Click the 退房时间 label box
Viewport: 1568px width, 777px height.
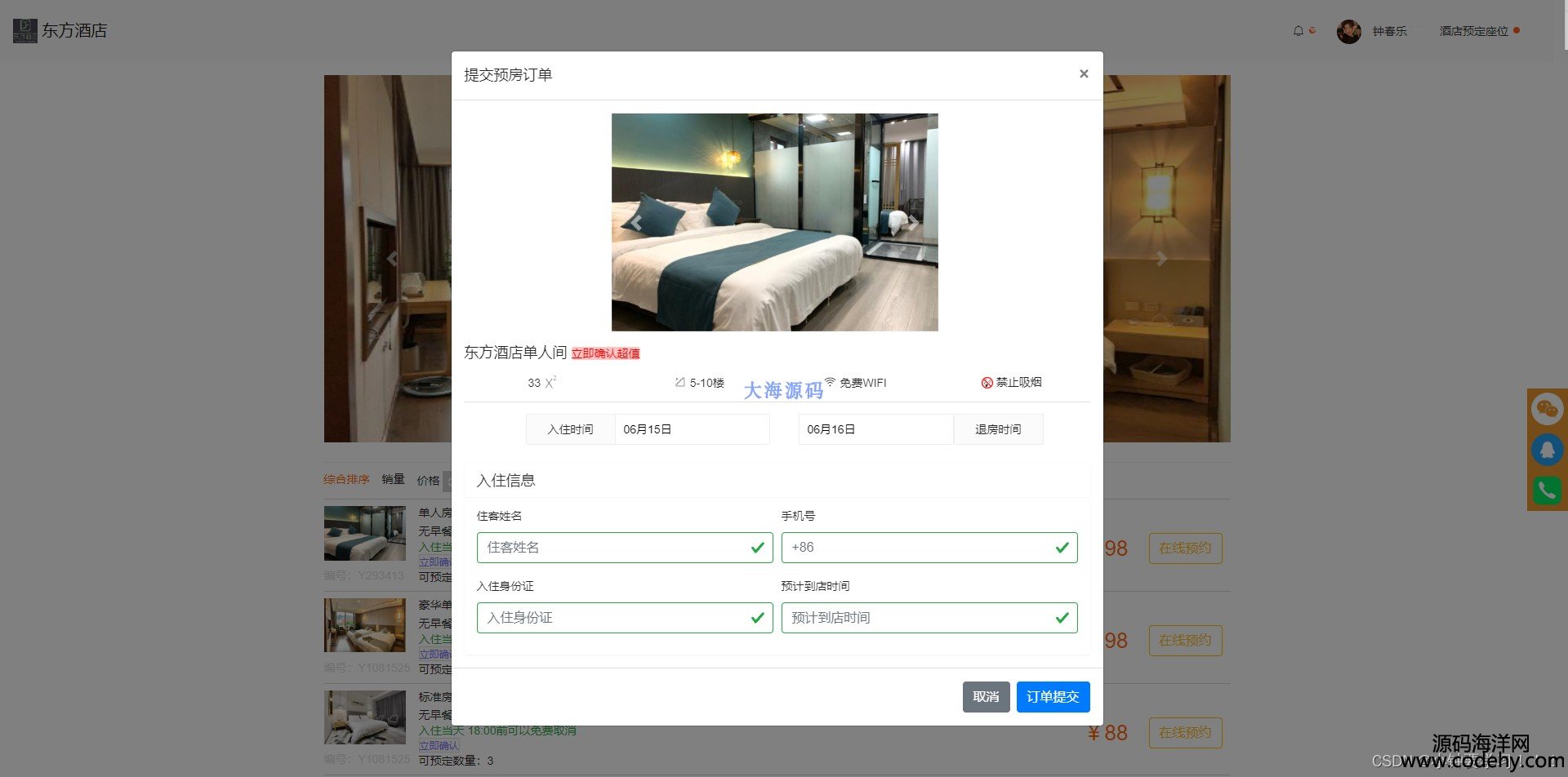998,429
